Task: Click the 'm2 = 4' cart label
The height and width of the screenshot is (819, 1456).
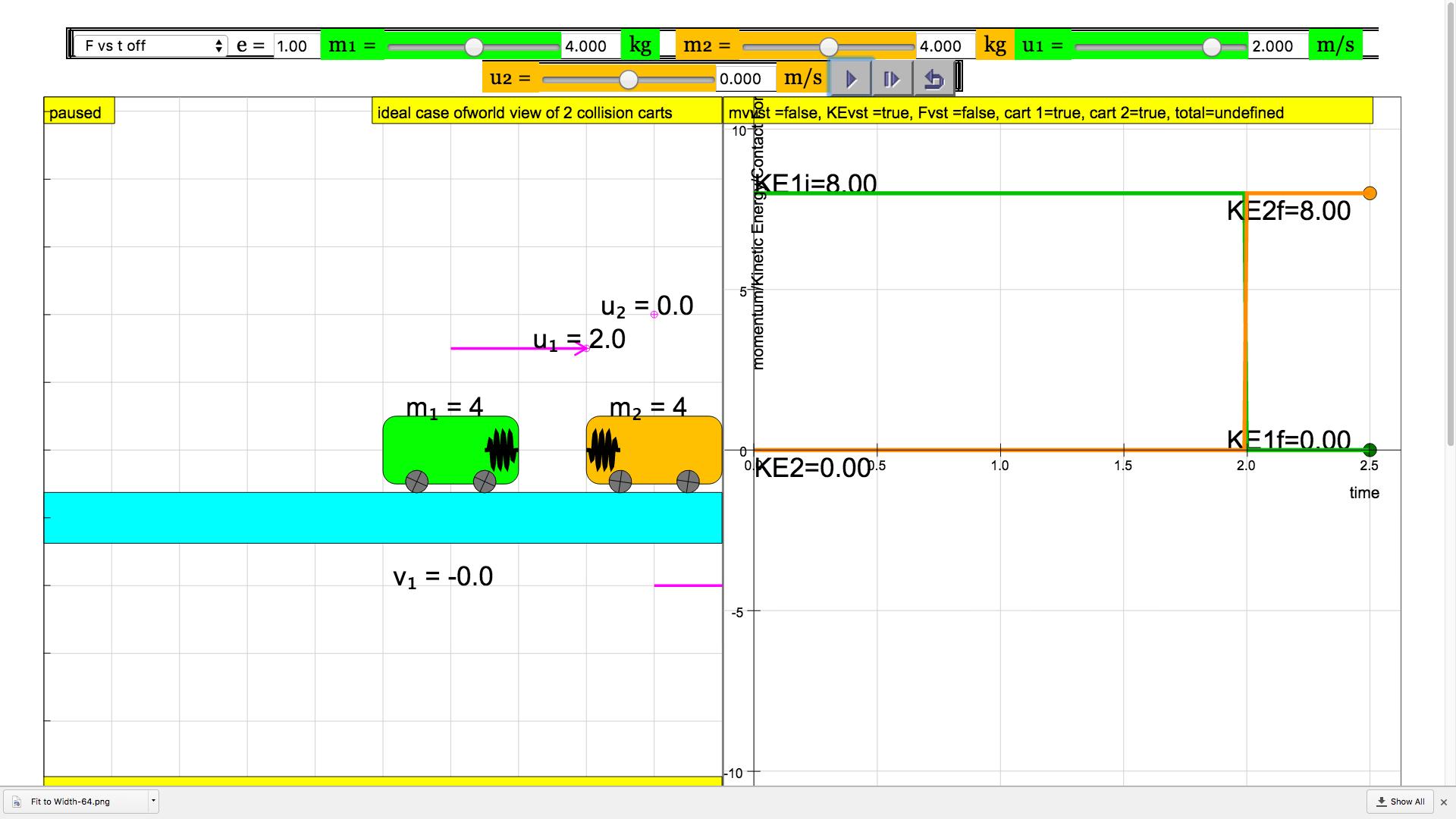Action: (x=648, y=407)
